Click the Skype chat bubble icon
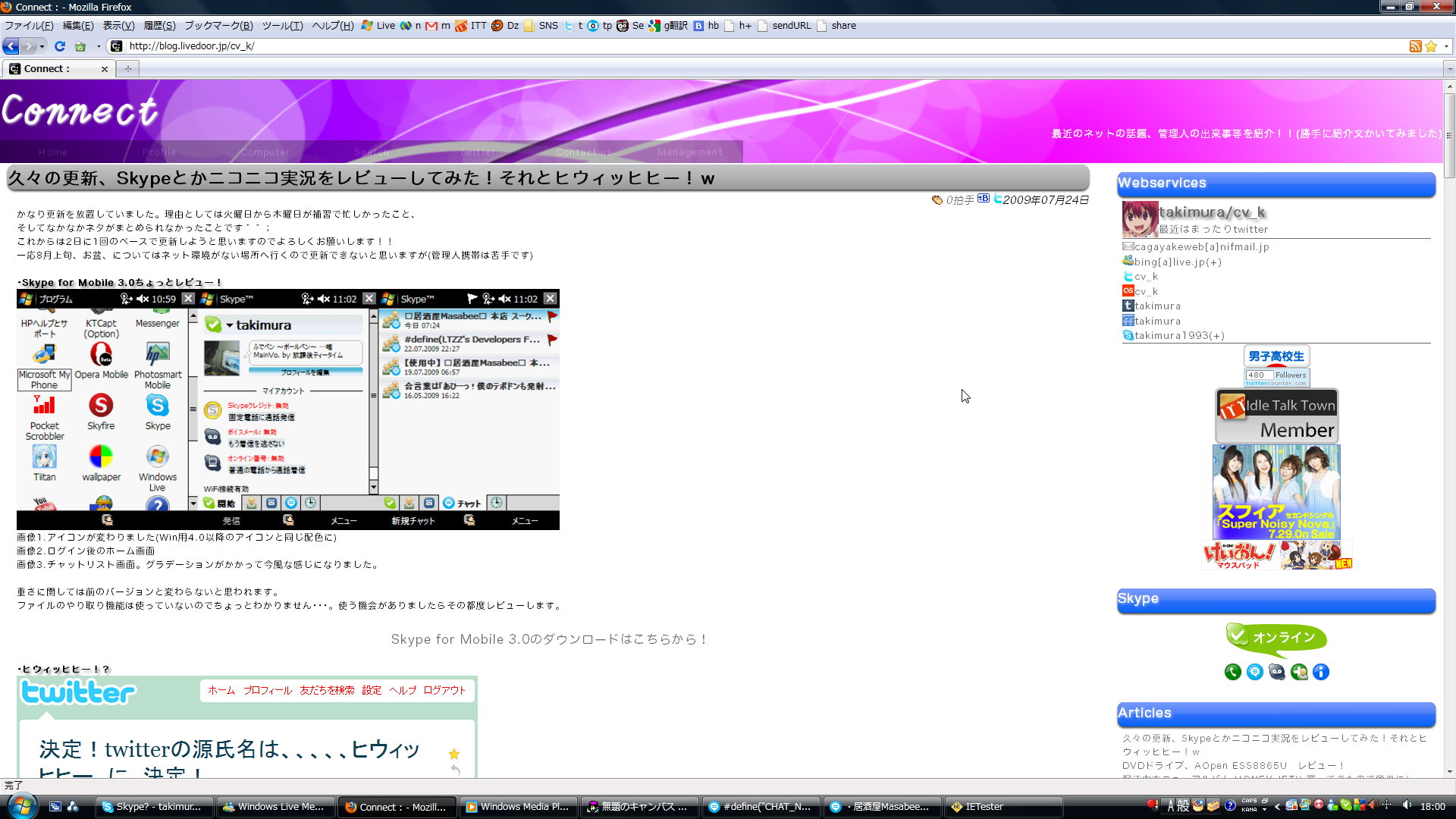1456x819 pixels. click(1255, 672)
